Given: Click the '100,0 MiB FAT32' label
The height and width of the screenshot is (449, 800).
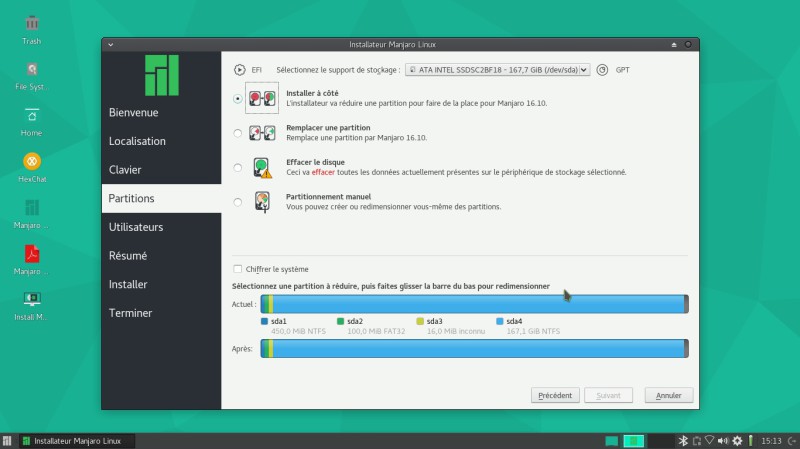Looking at the screenshot, I should pos(376,332).
